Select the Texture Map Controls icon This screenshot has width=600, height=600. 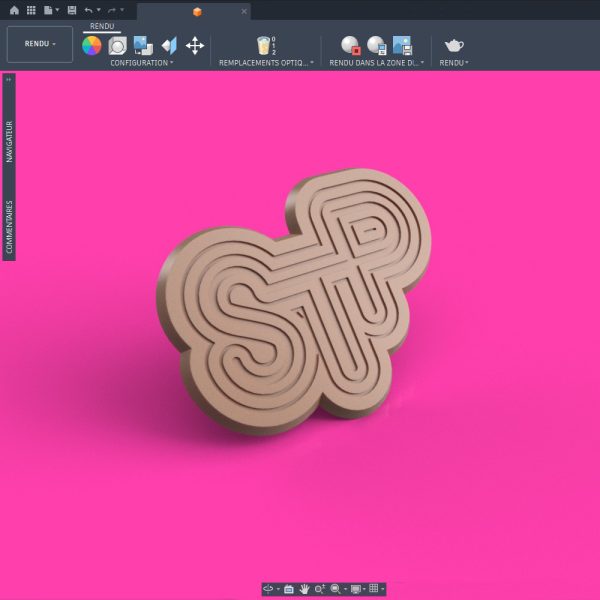(x=169, y=46)
